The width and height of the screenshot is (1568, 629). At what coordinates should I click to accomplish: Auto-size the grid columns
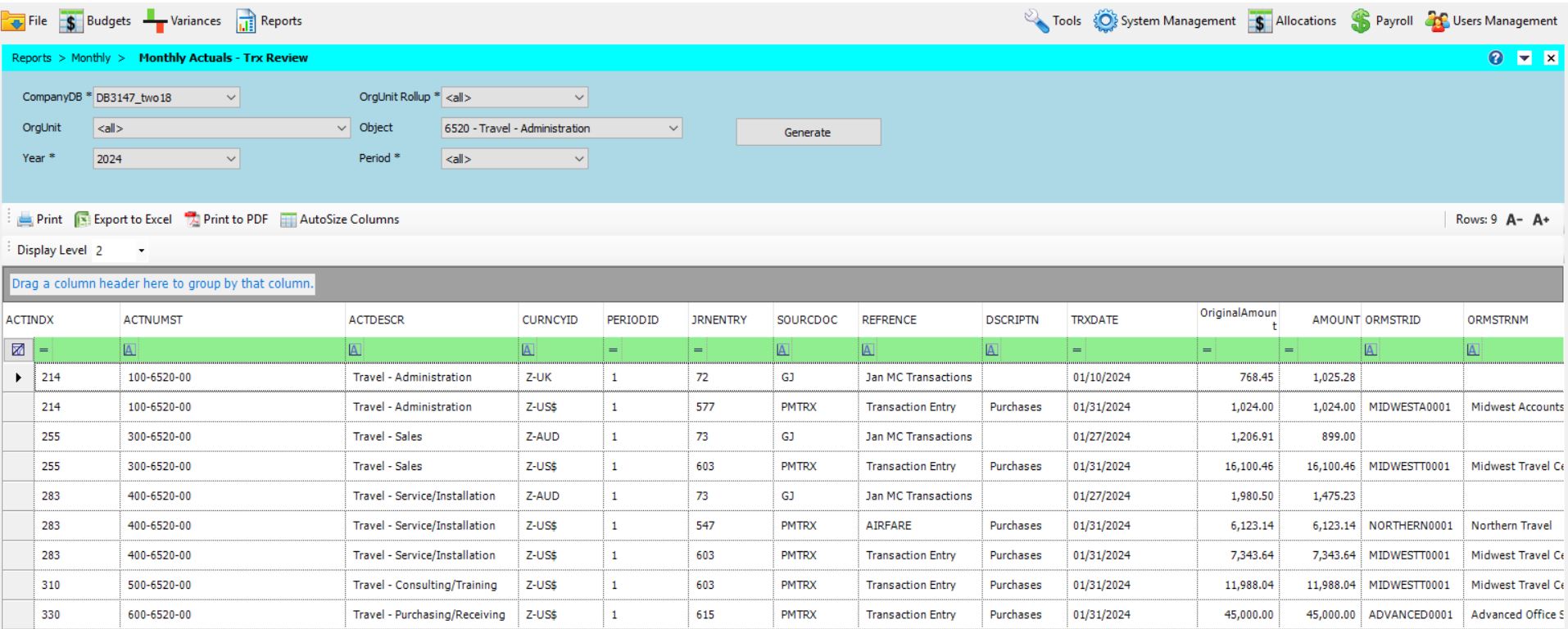pos(339,219)
